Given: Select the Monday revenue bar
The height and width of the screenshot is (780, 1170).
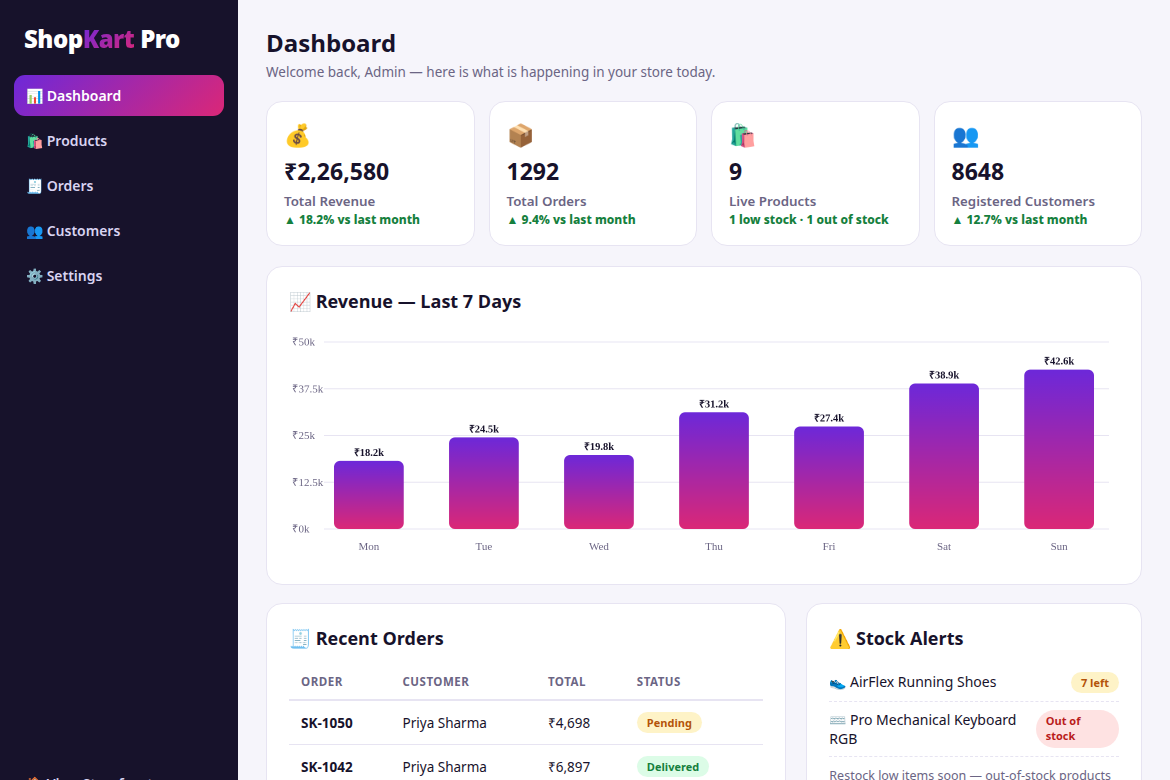Looking at the screenshot, I should [x=369, y=495].
